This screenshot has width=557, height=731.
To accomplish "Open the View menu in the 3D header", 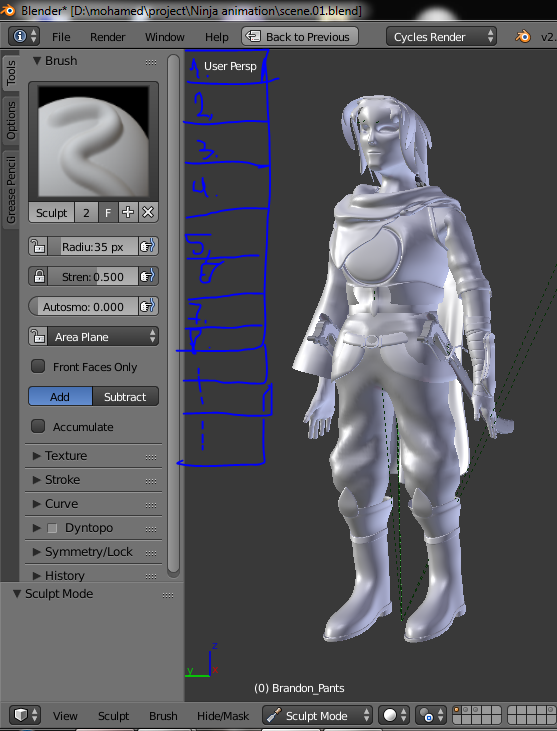I will click(65, 716).
